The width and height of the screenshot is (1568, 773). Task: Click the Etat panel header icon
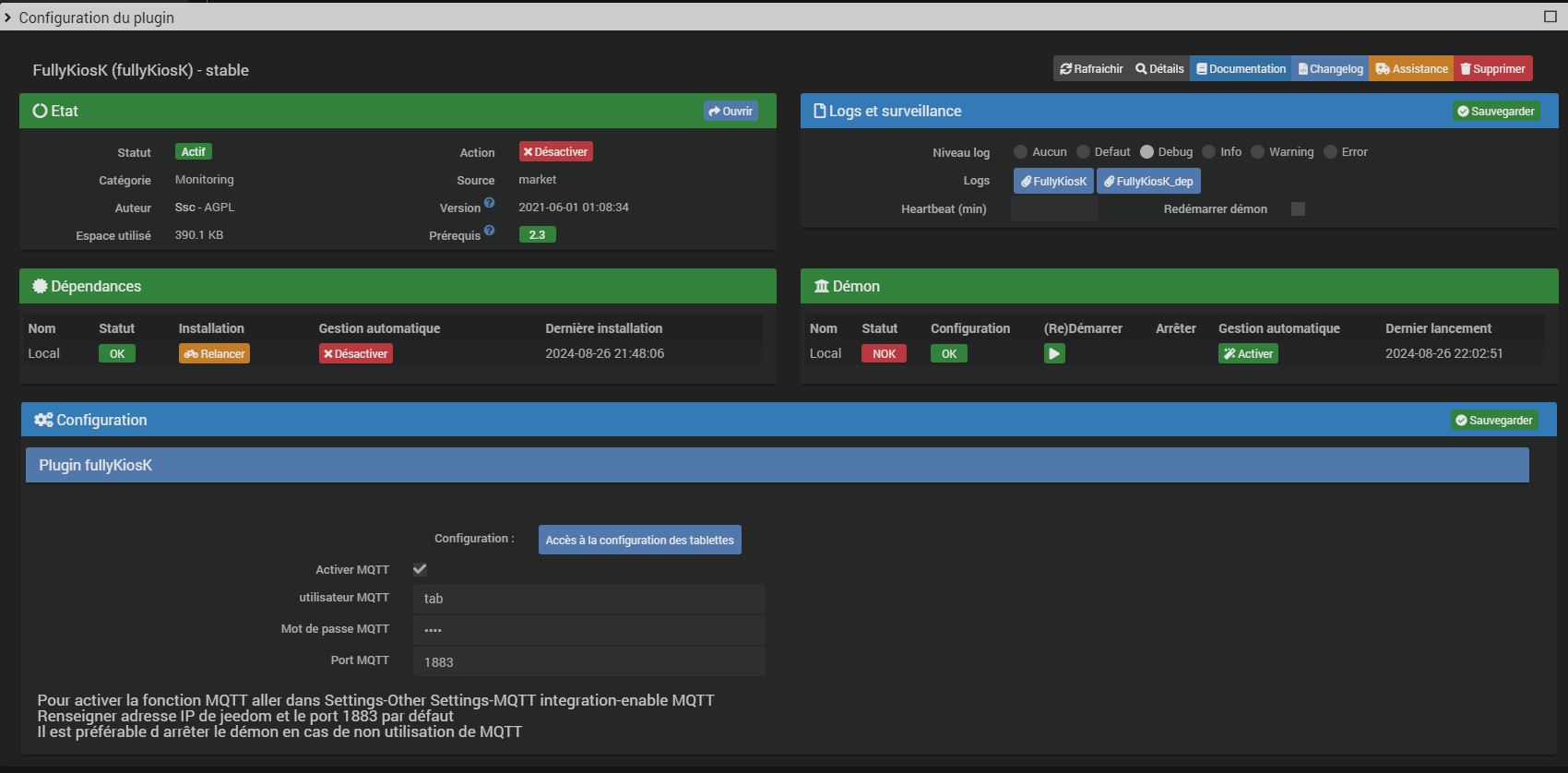pyautogui.click(x=40, y=111)
